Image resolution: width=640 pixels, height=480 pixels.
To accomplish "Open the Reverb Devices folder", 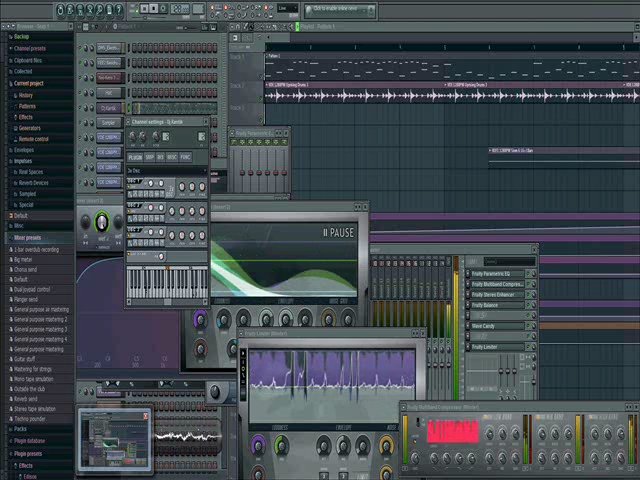I will click(33, 183).
